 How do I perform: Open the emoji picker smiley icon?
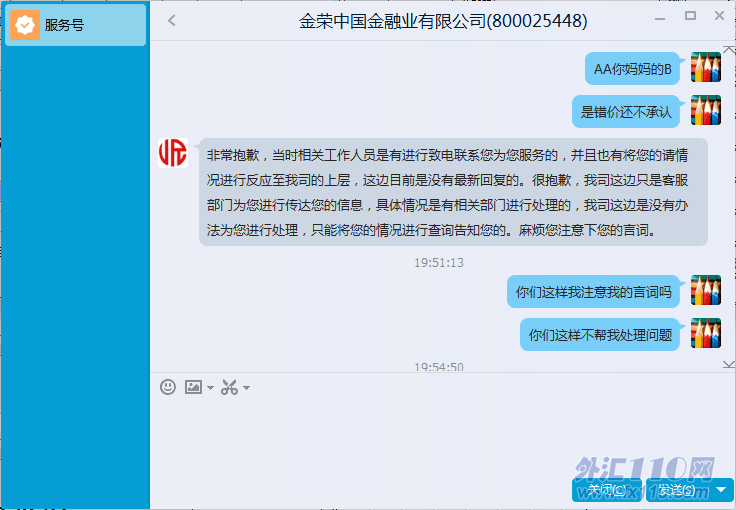coord(168,387)
